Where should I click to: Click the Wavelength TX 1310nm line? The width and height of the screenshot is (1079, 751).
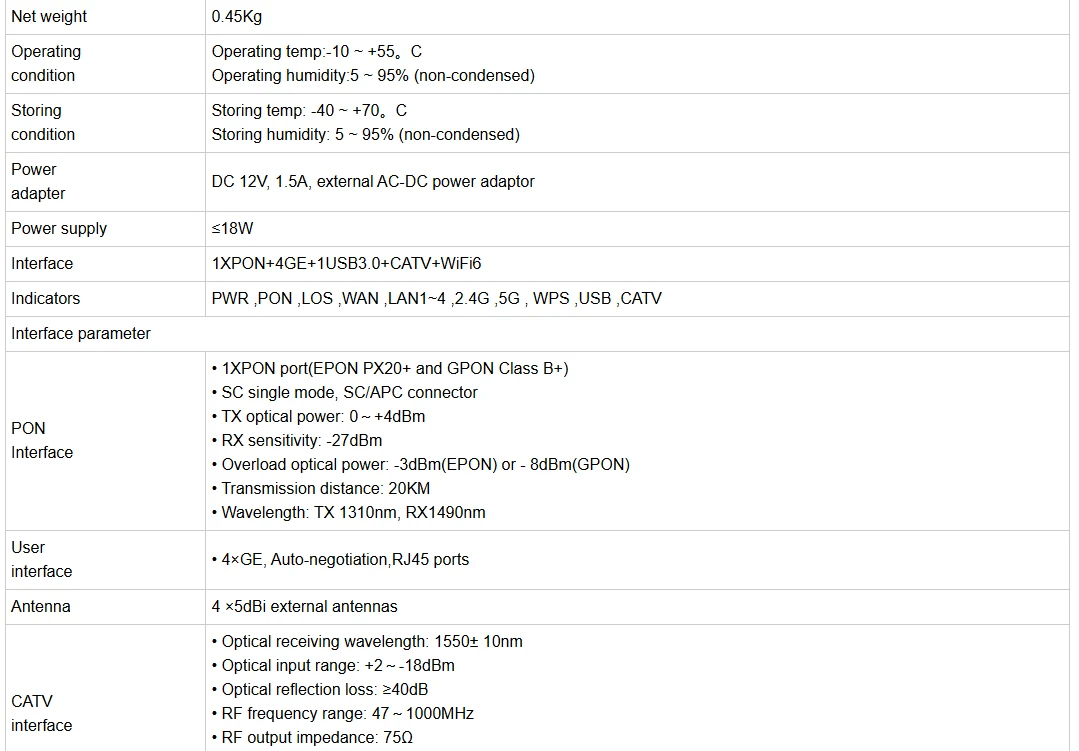[348, 514]
